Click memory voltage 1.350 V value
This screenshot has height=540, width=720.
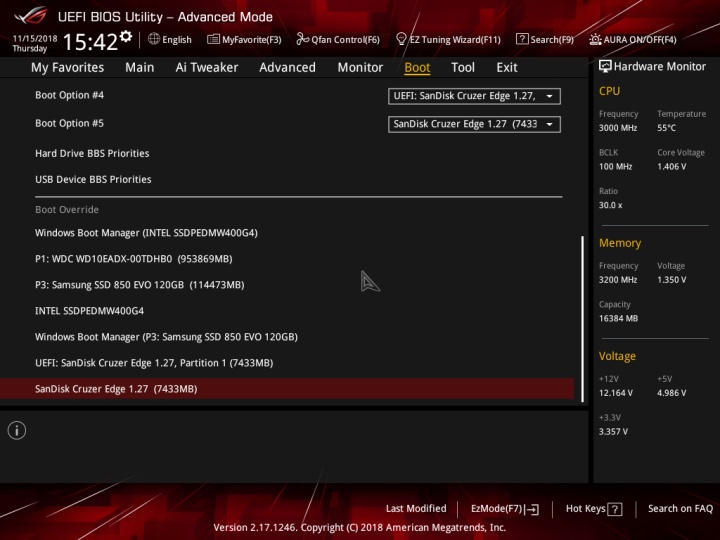click(671, 280)
